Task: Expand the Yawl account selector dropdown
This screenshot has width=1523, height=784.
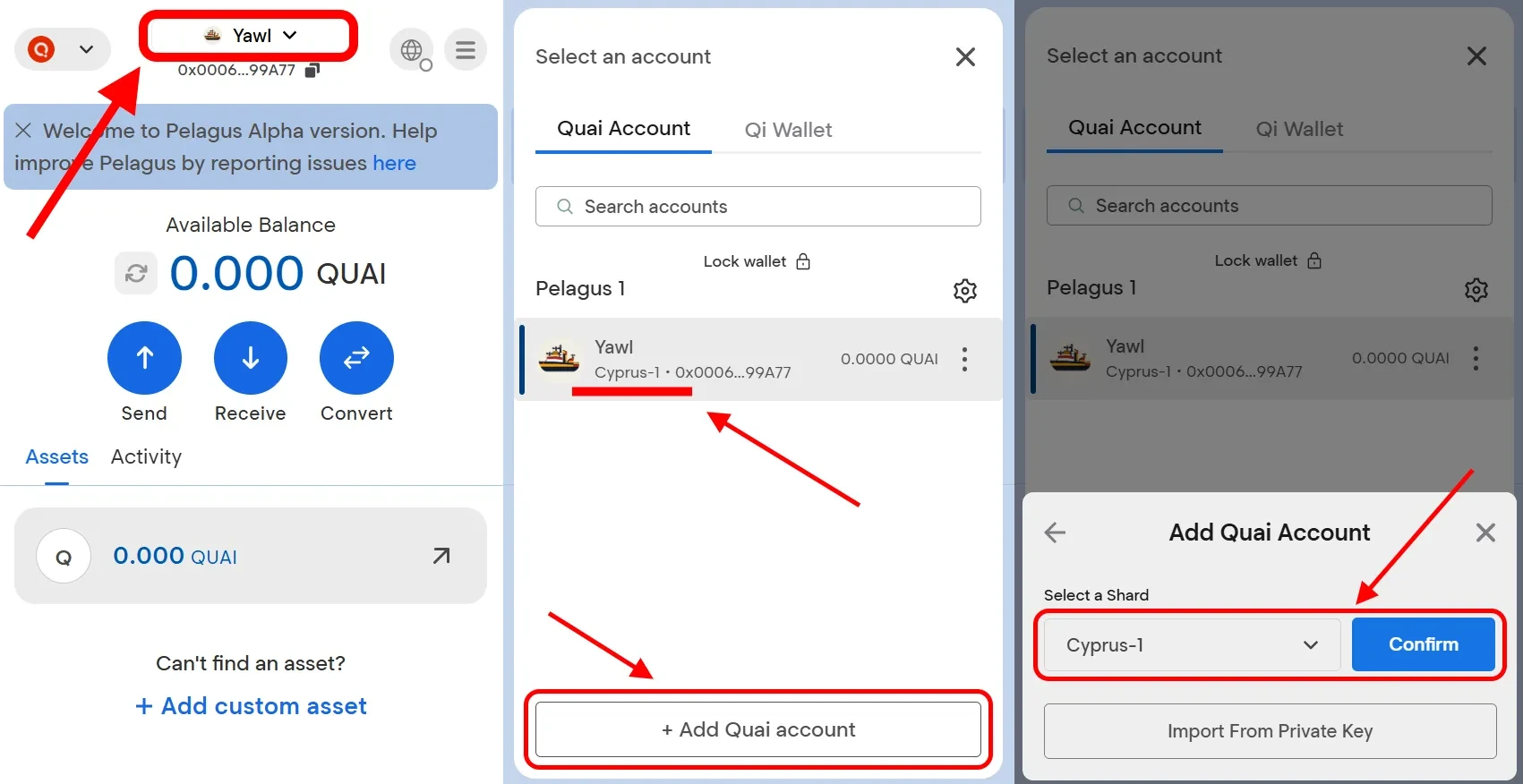Action: point(250,36)
